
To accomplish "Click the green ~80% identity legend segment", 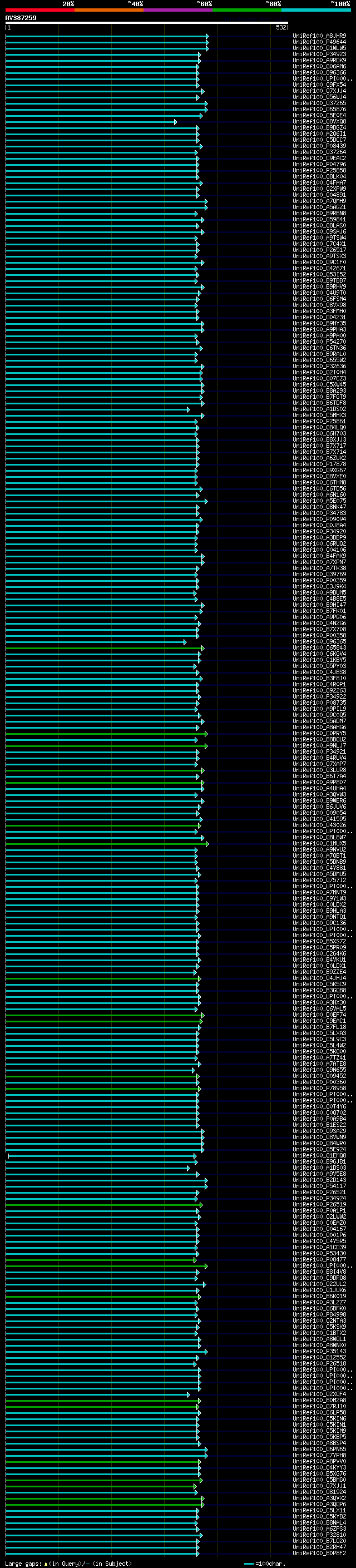I will pyautogui.click(x=247, y=10).
